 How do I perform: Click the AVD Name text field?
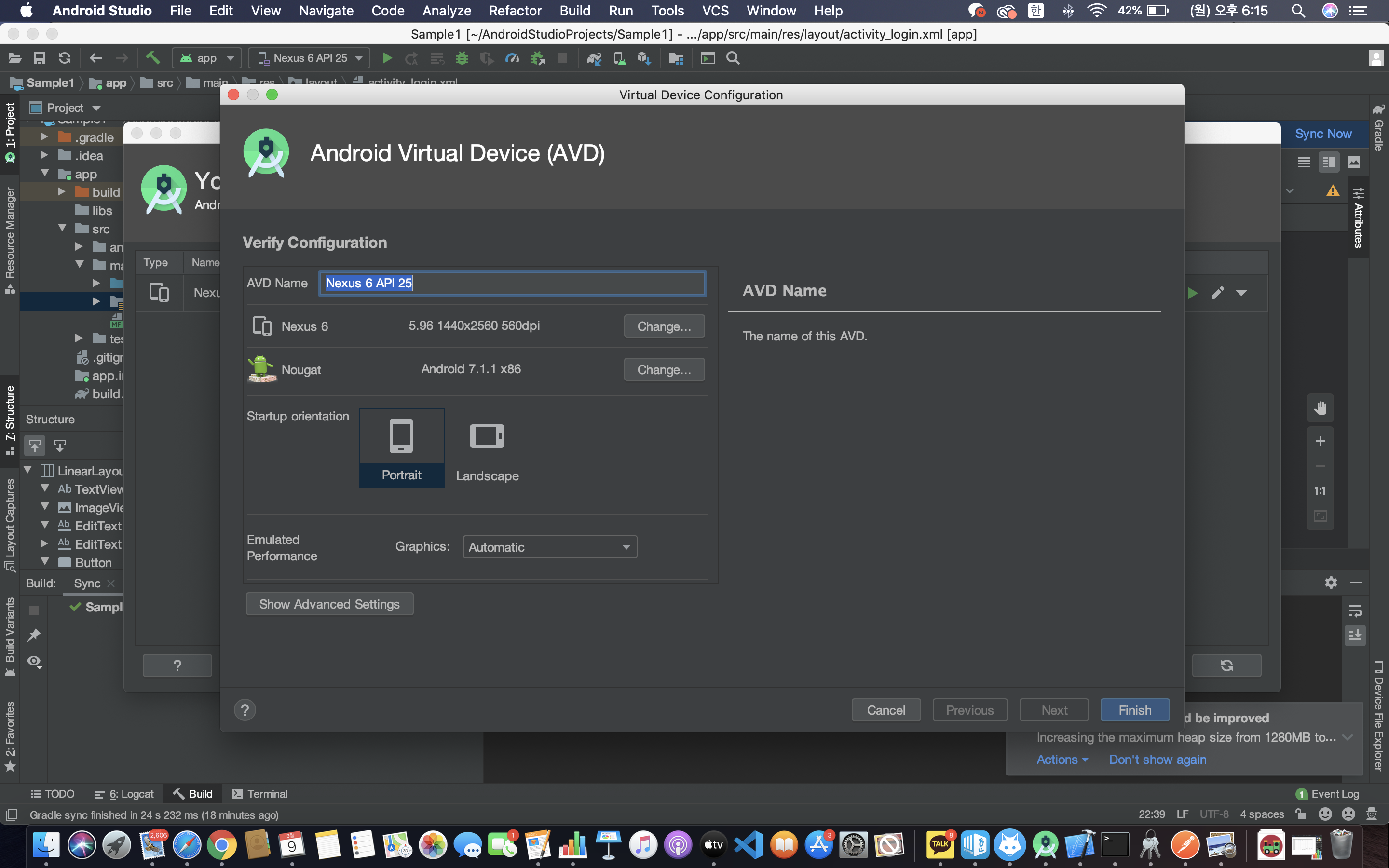point(512,283)
